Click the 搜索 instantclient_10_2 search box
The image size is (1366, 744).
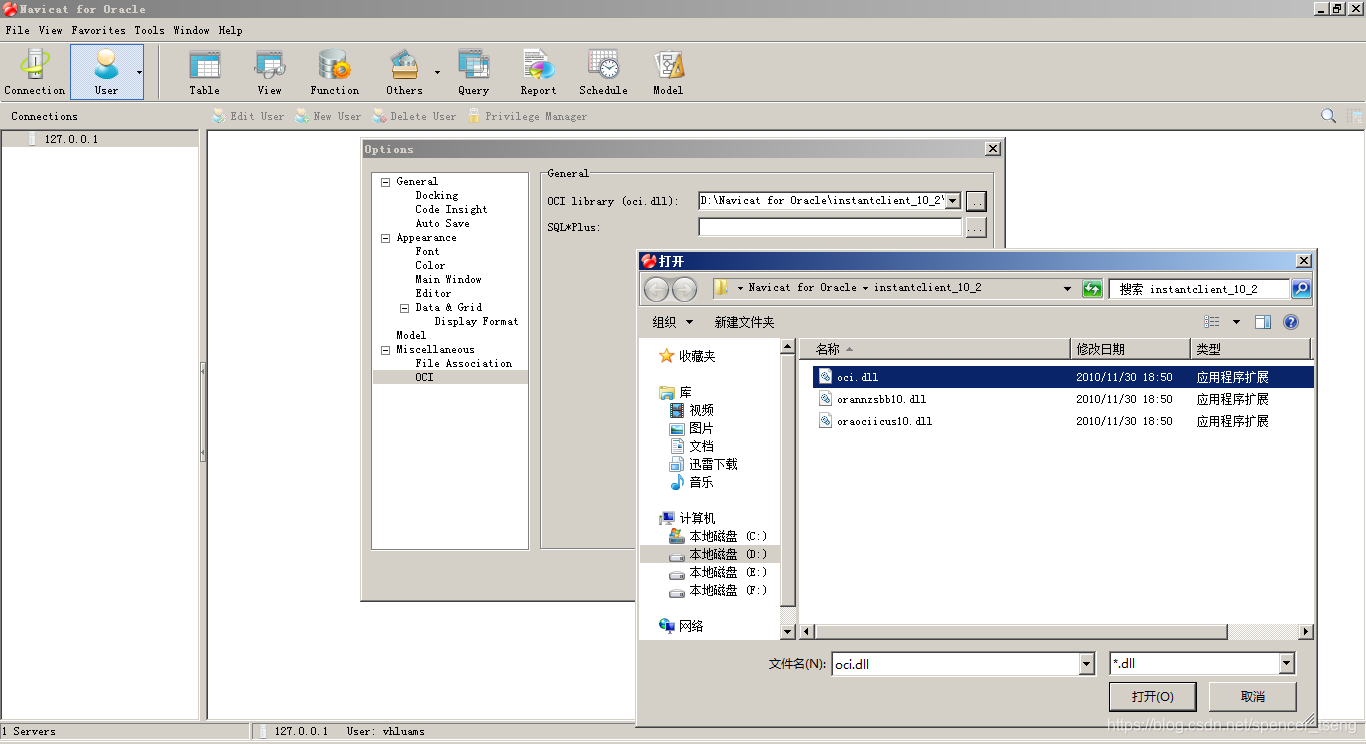tap(1199, 289)
